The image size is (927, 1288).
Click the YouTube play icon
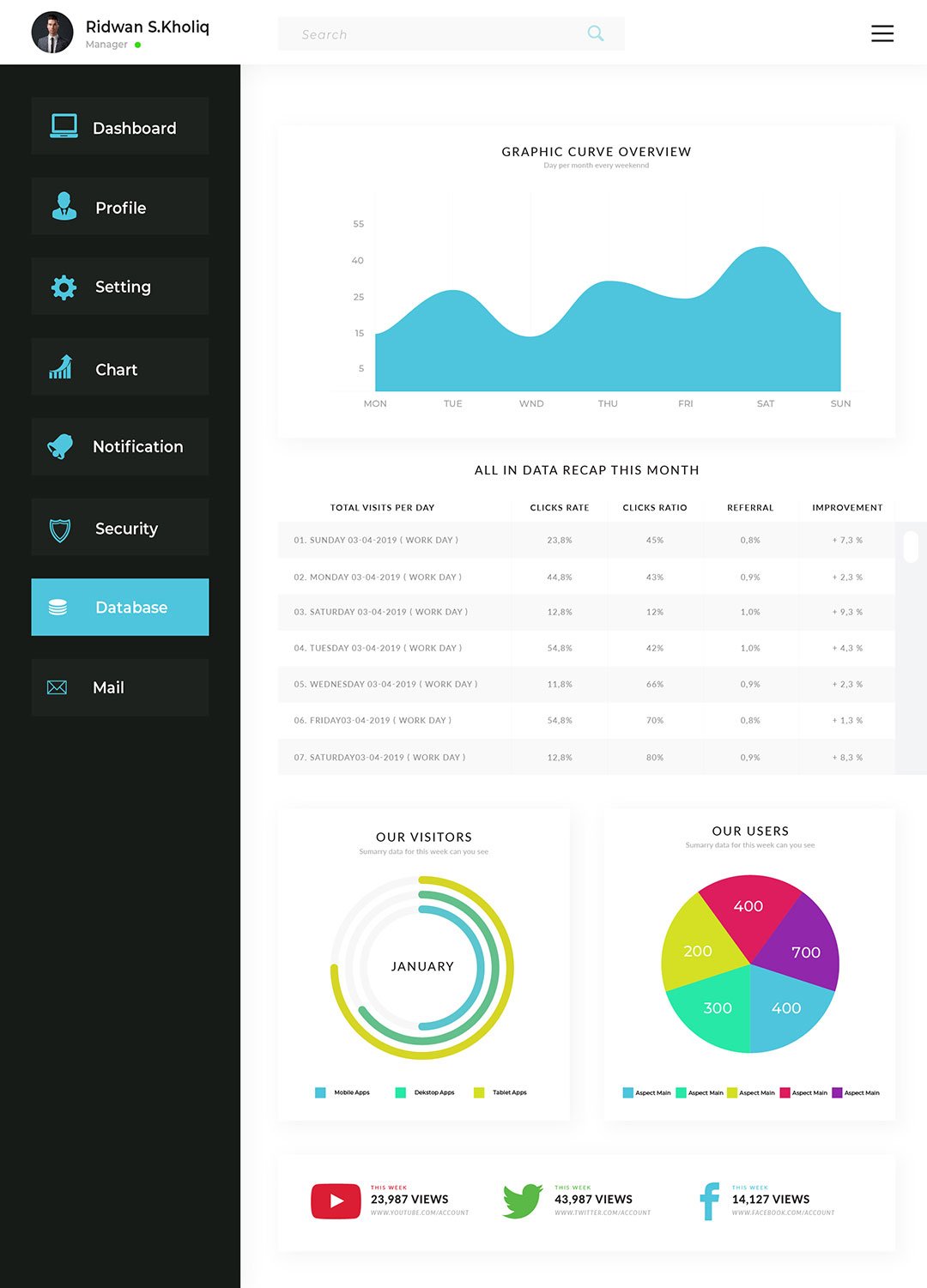[336, 1201]
